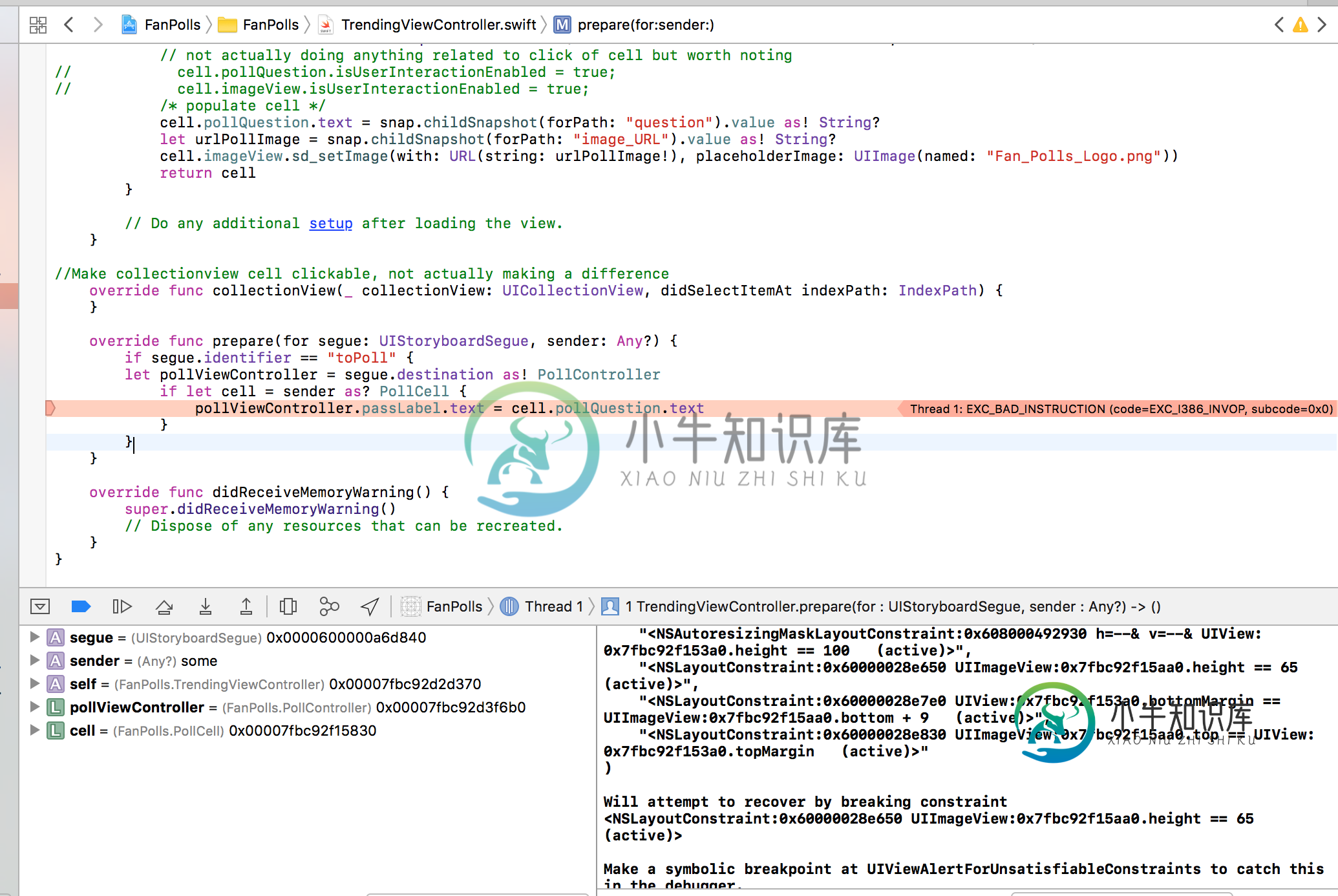Open prepare(for:sender:) method jump bar item

(634, 25)
